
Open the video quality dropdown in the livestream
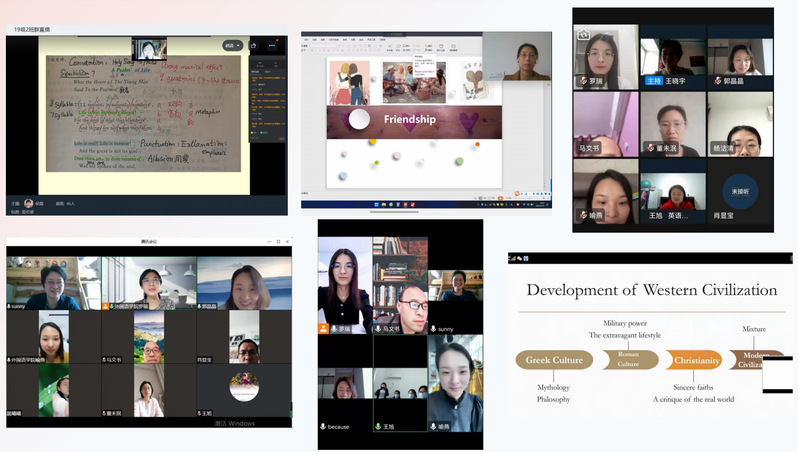[x=233, y=45]
